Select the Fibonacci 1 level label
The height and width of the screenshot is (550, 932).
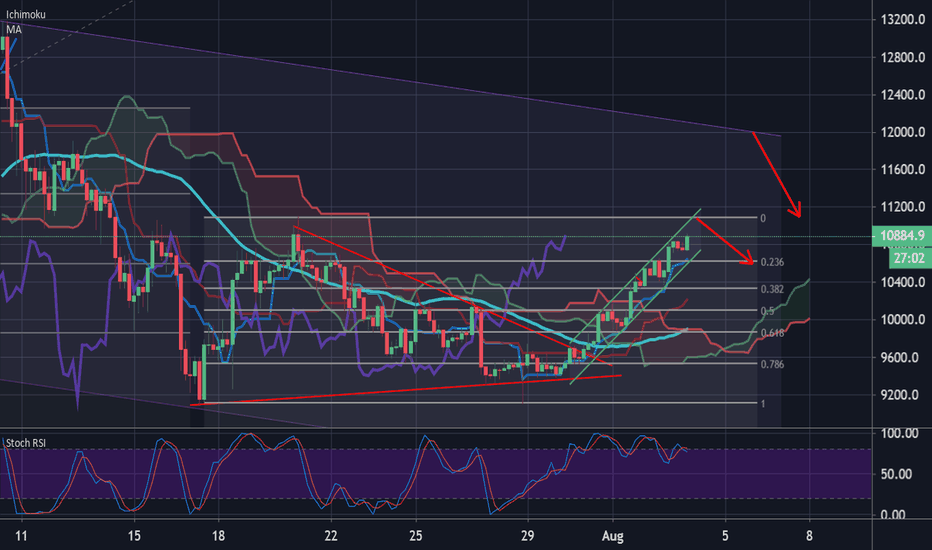click(x=763, y=404)
